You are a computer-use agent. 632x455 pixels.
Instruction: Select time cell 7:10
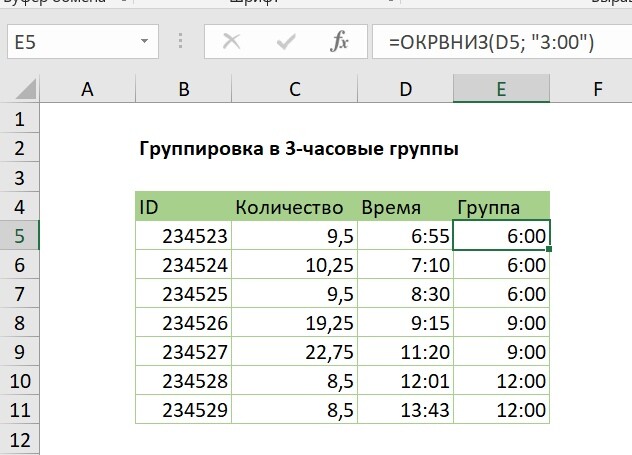click(x=405, y=264)
